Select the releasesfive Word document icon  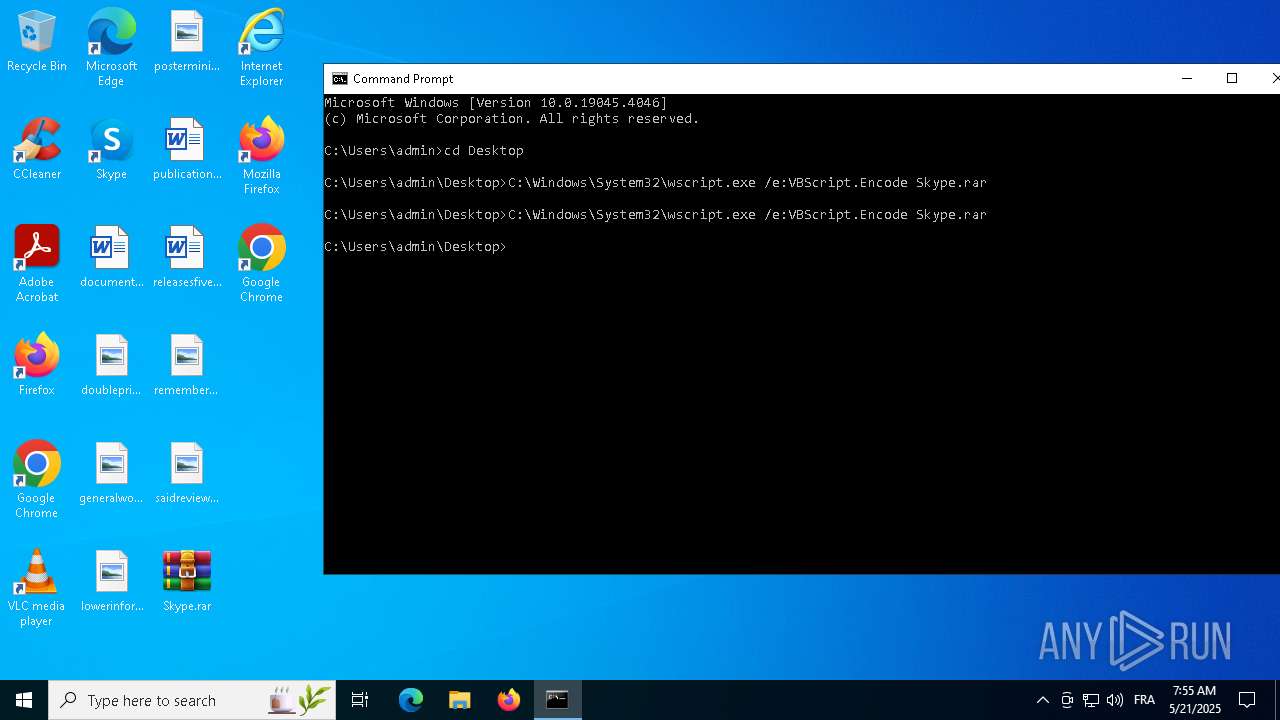tap(186, 258)
